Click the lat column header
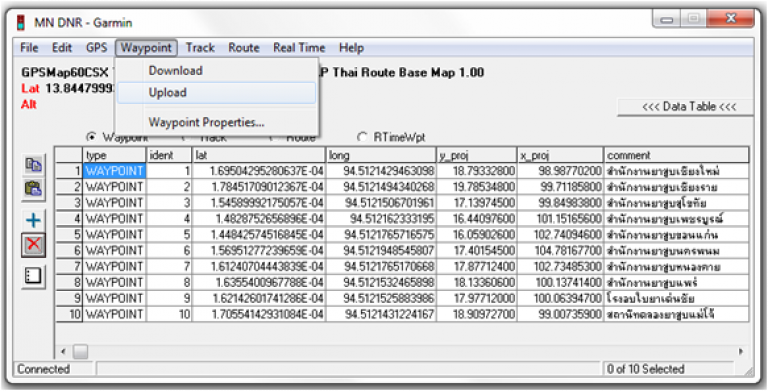This screenshot has height=391, width=768. click(x=259, y=155)
